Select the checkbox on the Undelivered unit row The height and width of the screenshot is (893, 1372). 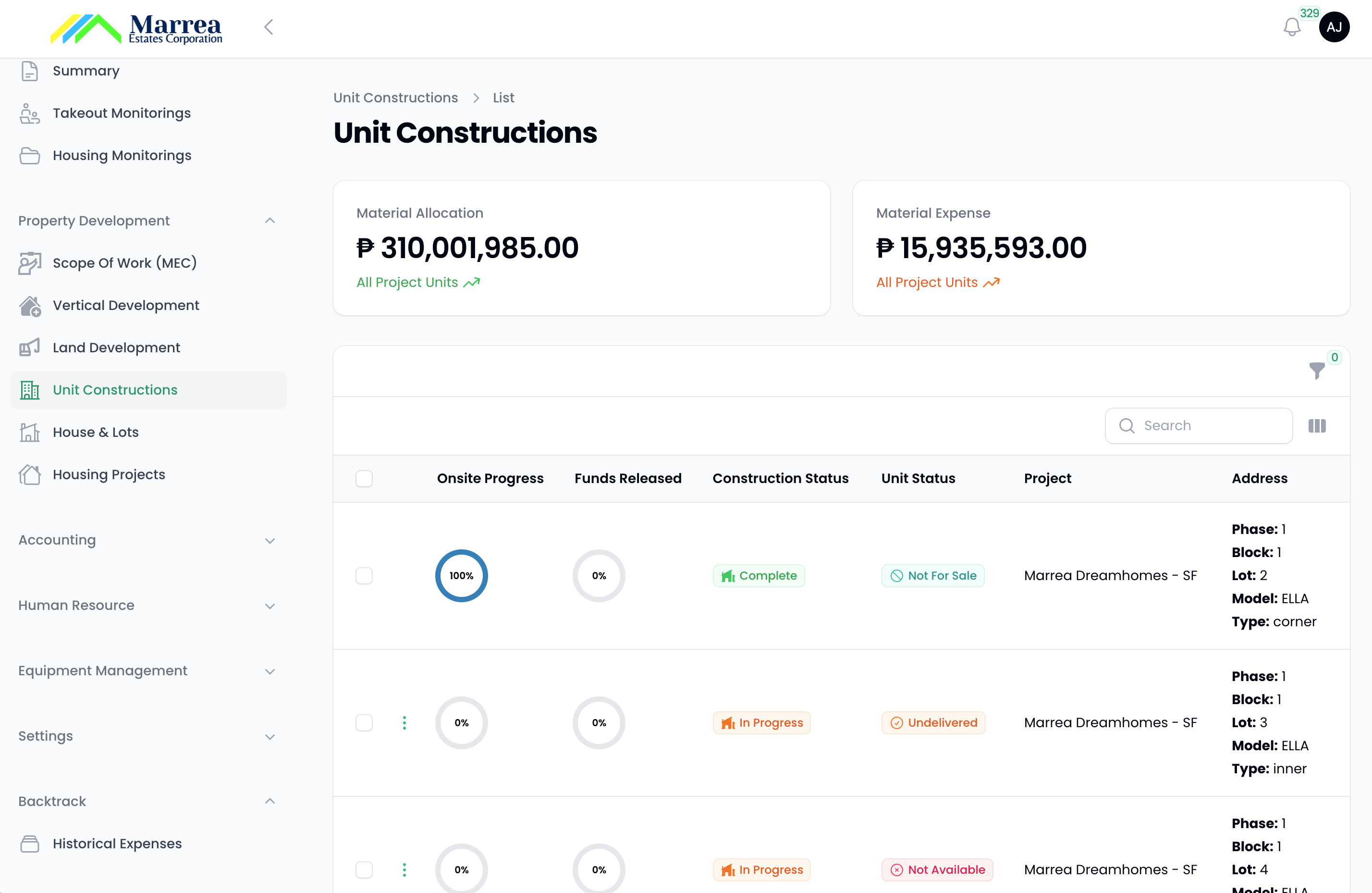tap(364, 722)
